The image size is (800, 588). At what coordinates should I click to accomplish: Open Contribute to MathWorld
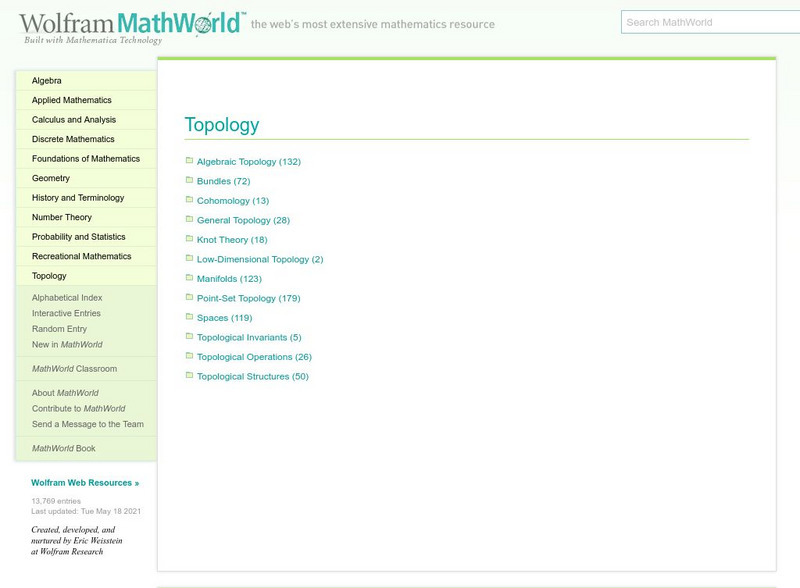[x=78, y=408]
